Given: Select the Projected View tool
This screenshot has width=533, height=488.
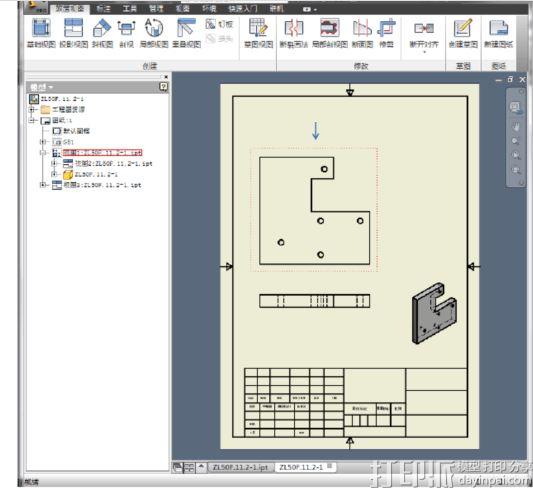Looking at the screenshot, I should pos(73,33).
